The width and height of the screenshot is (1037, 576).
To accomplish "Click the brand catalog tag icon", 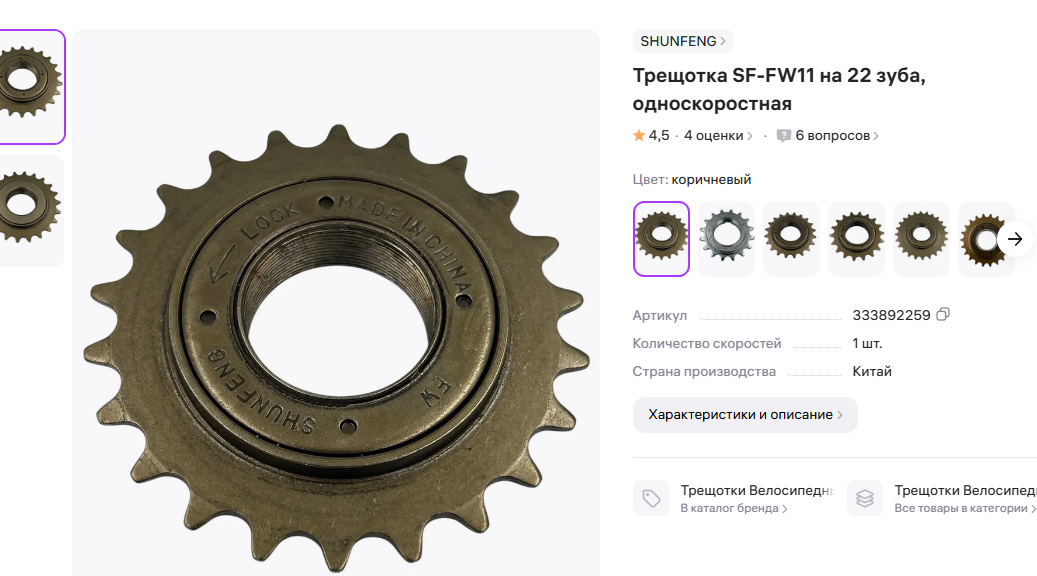I will pyautogui.click(x=651, y=498).
